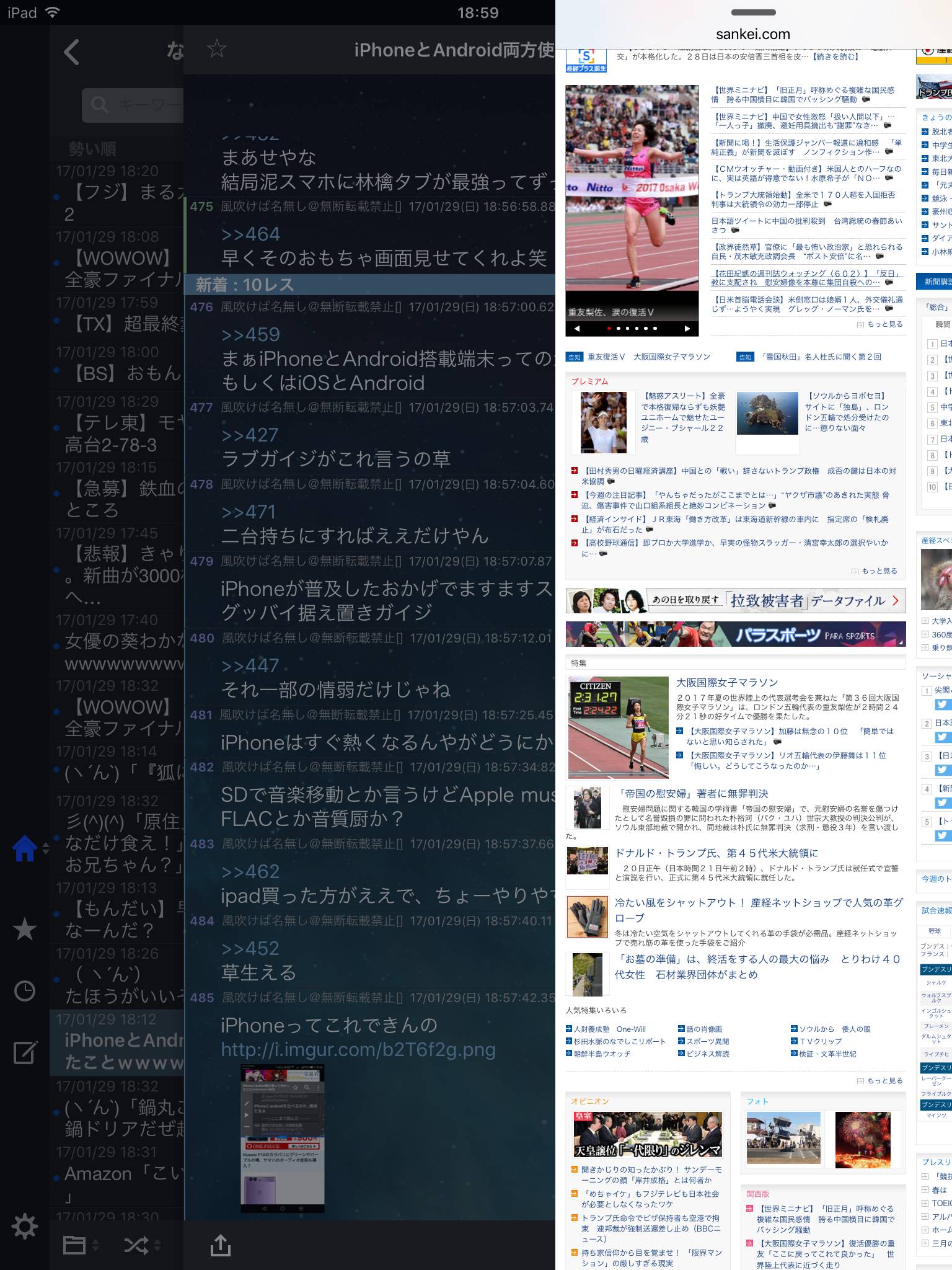The width and height of the screenshot is (952, 1270).
Task: Open settings with the gear icon
Action: coord(25,1227)
